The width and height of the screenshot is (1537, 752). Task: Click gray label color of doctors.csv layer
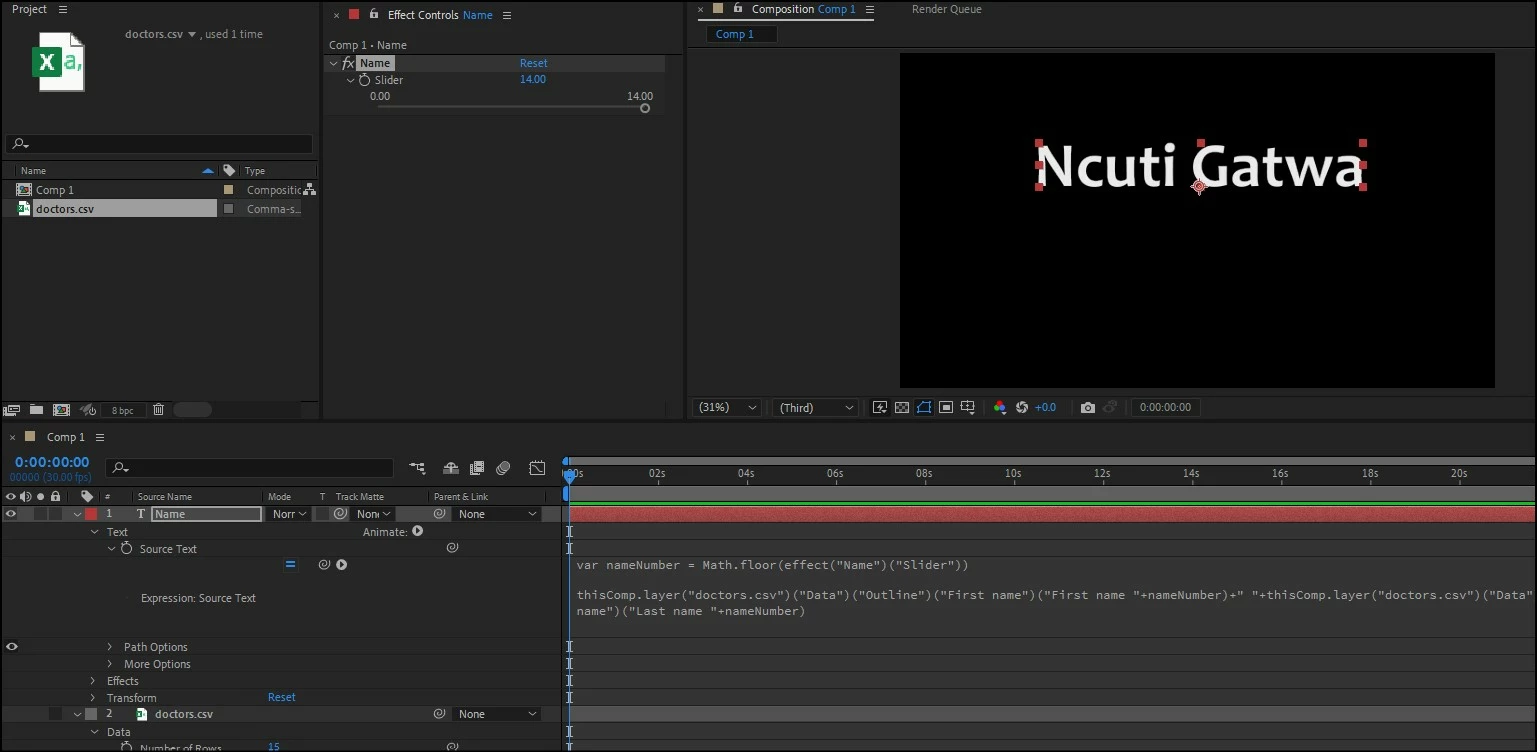[91, 714]
